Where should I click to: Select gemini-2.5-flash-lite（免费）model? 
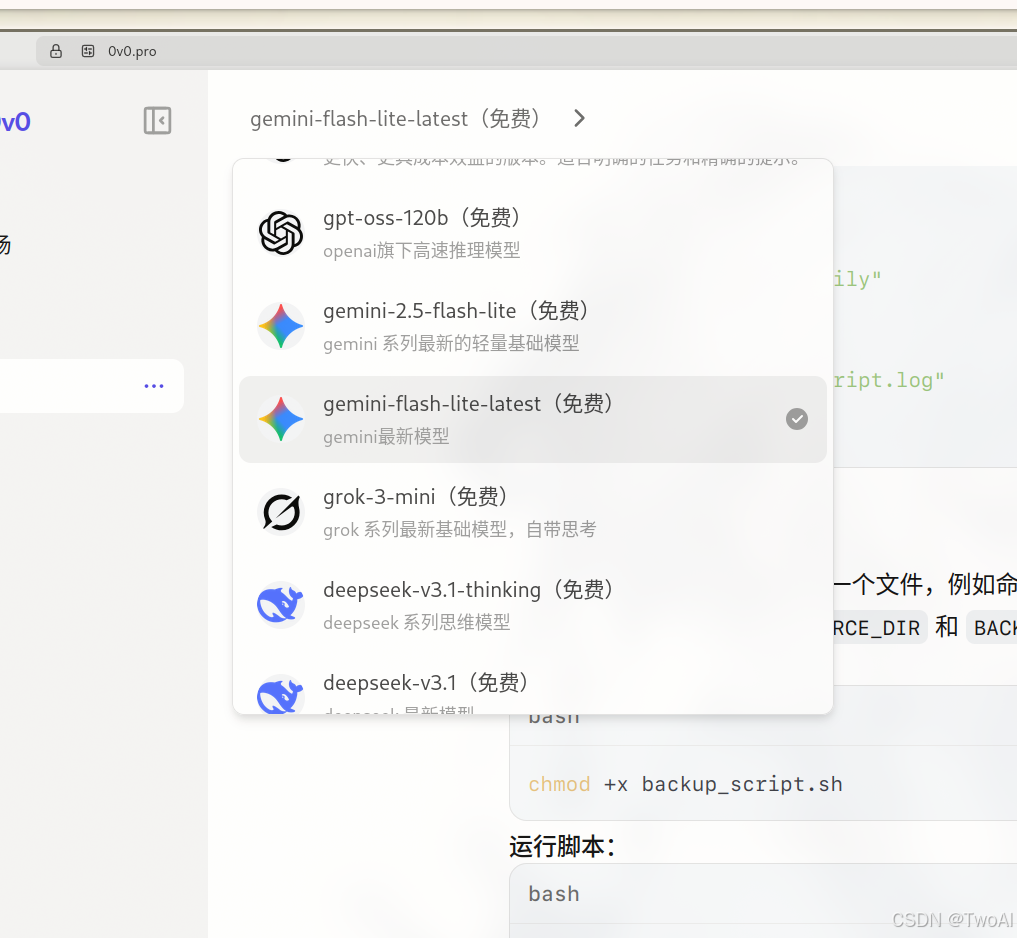[x=532, y=326]
